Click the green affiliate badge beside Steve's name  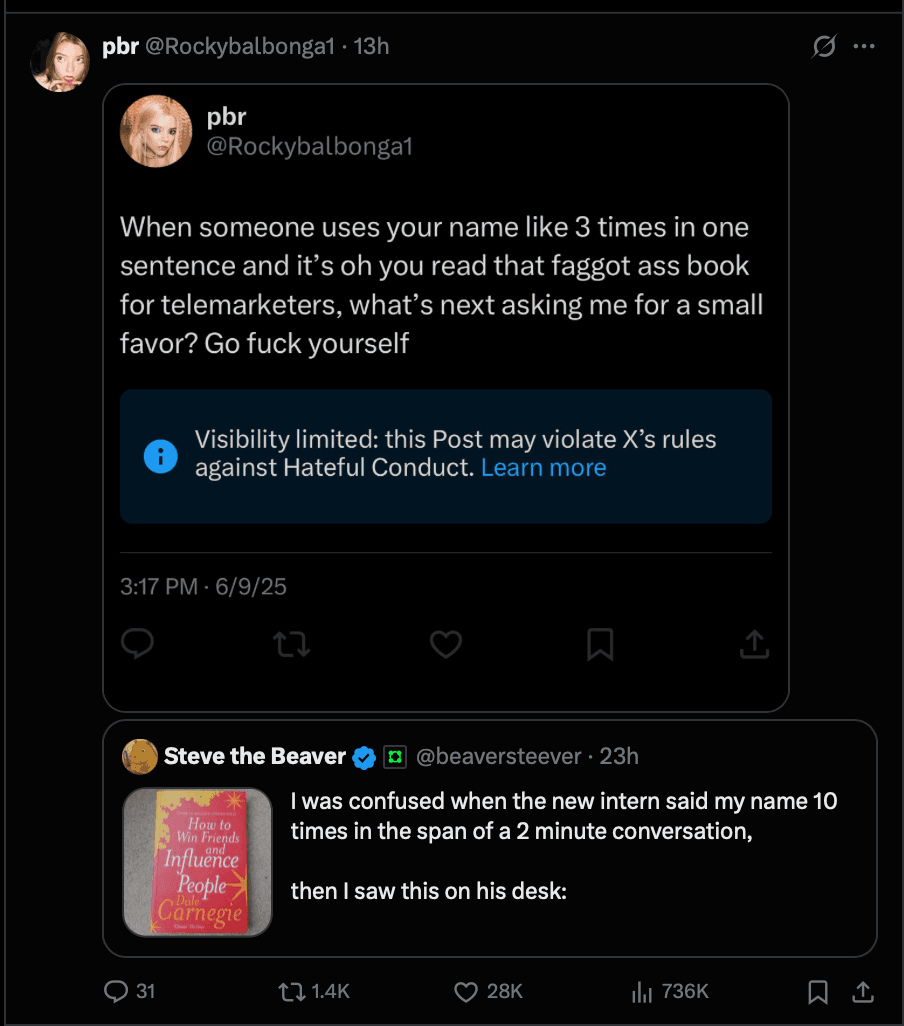(x=393, y=757)
